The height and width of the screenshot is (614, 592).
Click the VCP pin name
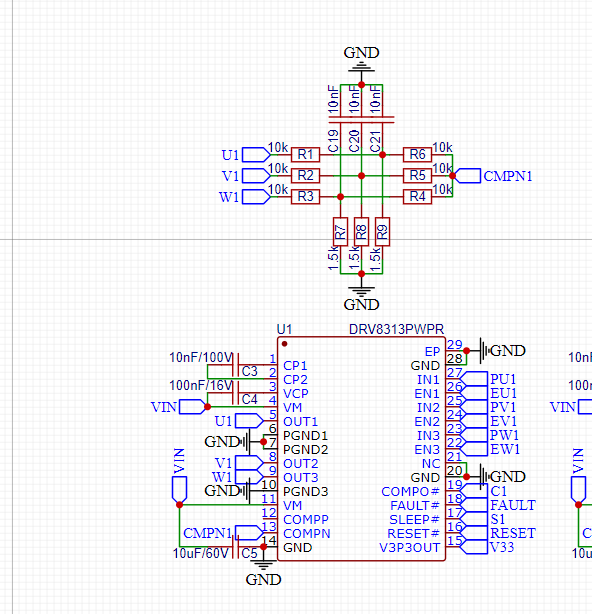pos(296,393)
